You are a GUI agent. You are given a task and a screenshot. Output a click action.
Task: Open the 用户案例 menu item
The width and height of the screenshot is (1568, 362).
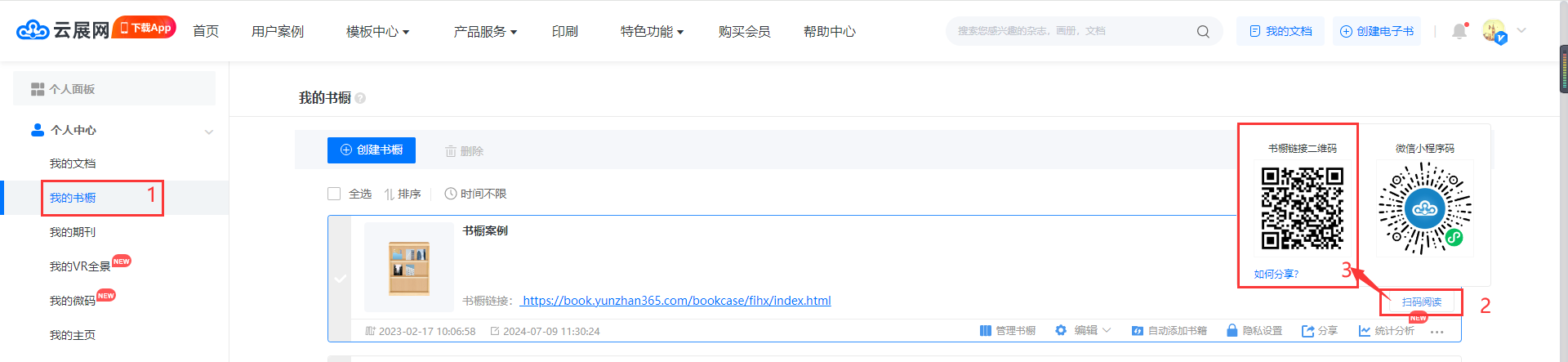tap(278, 31)
